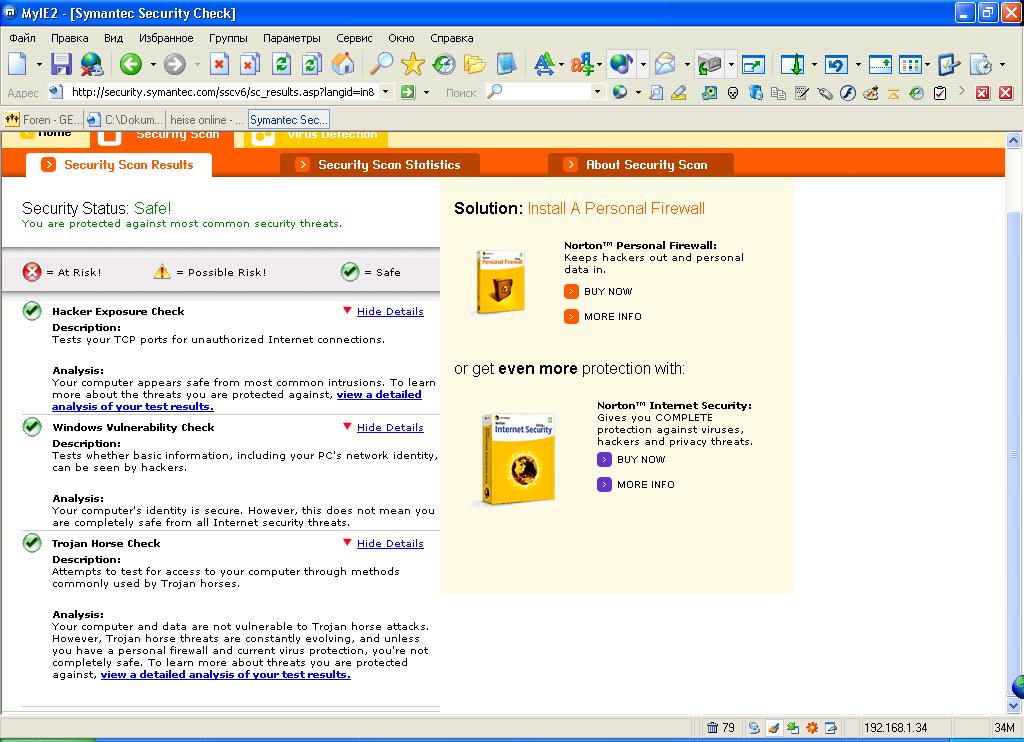Click Hide Details link for Windows Vulnerability Check
Viewport: 1024px width, 742px height.
390,427
